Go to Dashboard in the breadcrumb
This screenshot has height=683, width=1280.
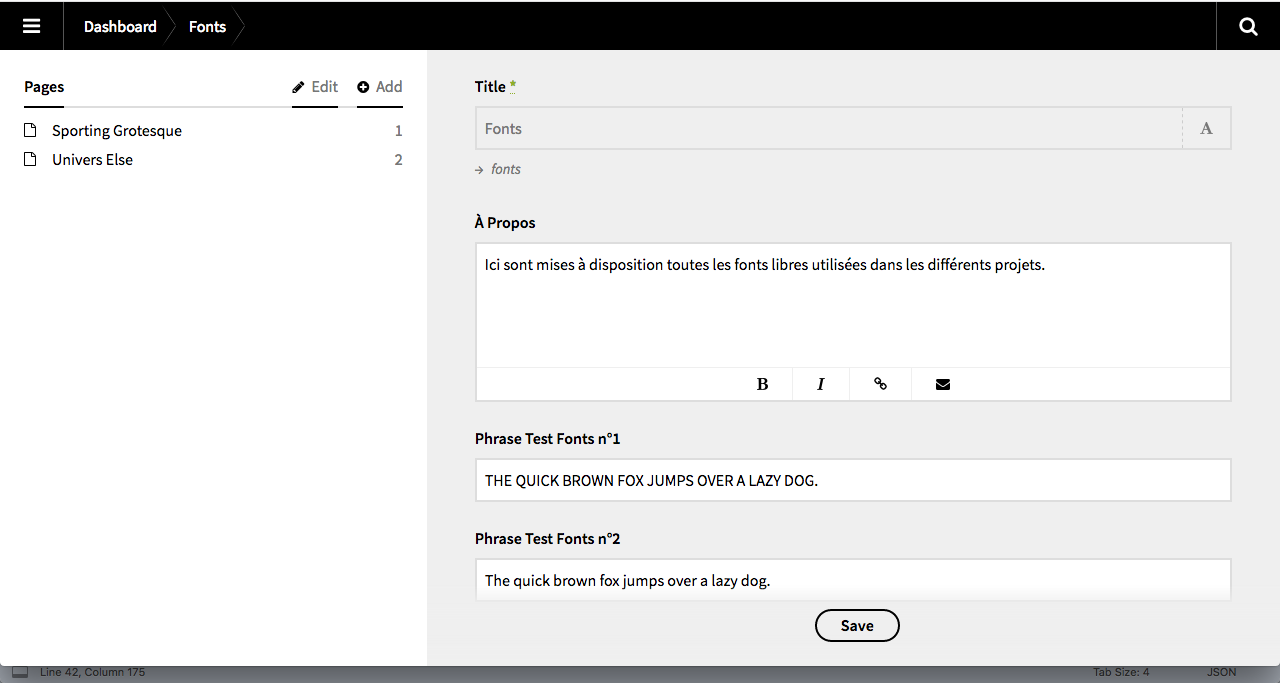tap(120, 26)
